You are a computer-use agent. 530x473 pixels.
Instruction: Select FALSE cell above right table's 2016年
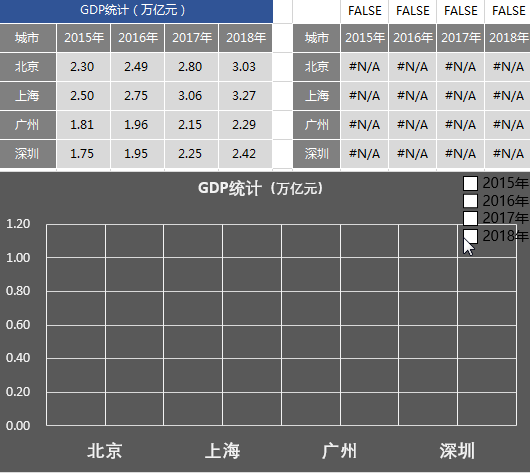click(412, 11)
